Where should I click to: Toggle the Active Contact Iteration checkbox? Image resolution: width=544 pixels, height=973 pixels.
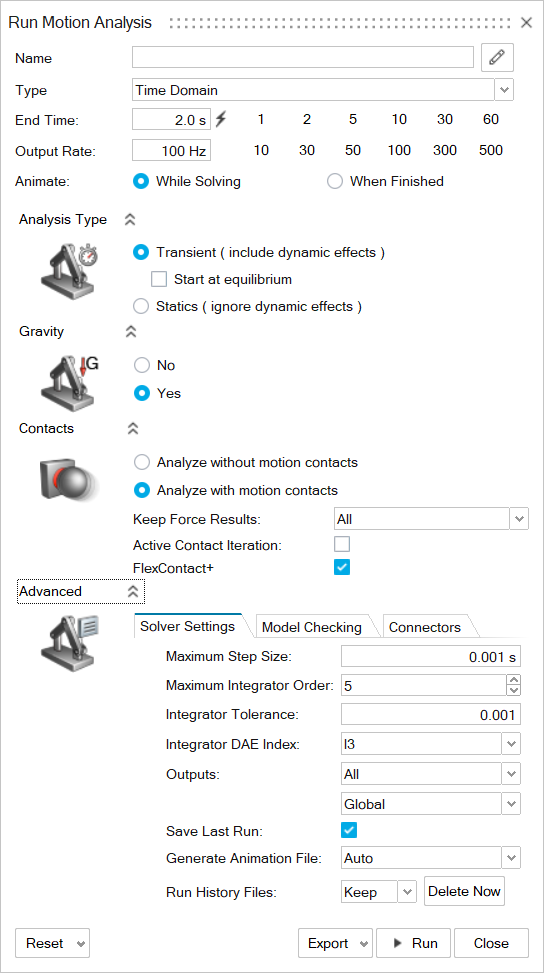[x=342, y=545]
